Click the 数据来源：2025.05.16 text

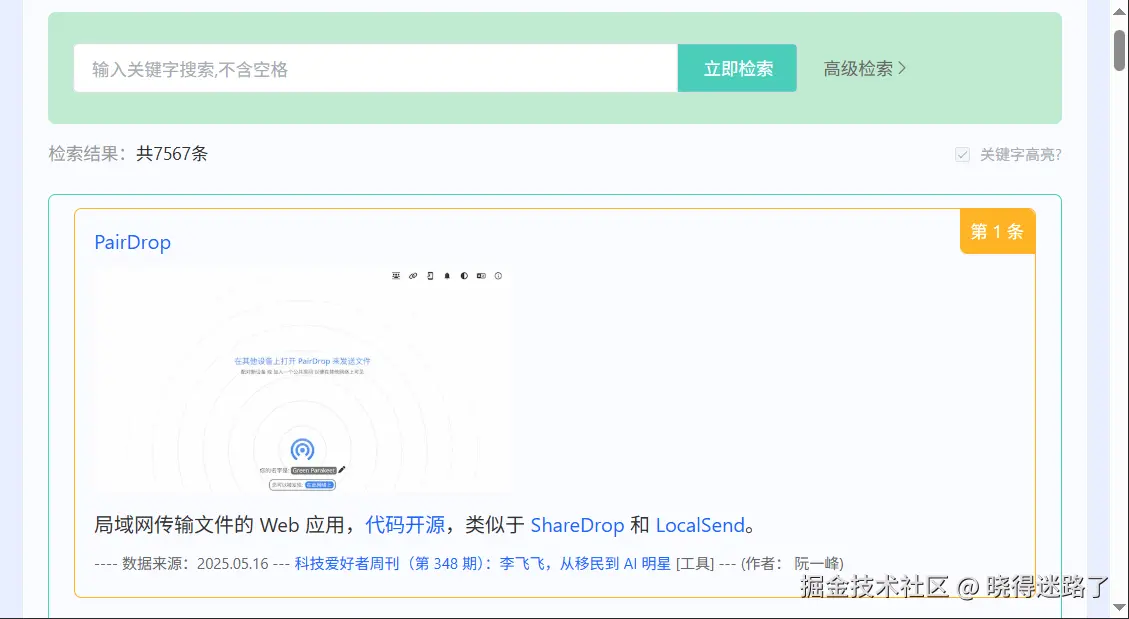(x=194, y=564)
